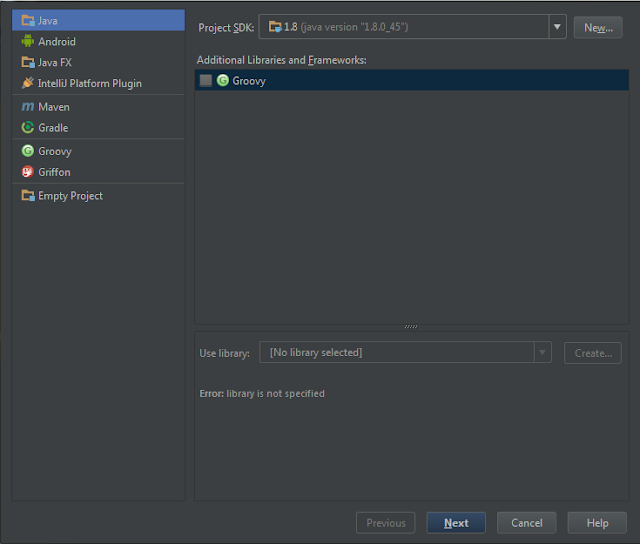Image resolution: width=640 pixels, height=544 pixels.
Task: Click the Create... library button
Action: (593, 353)
